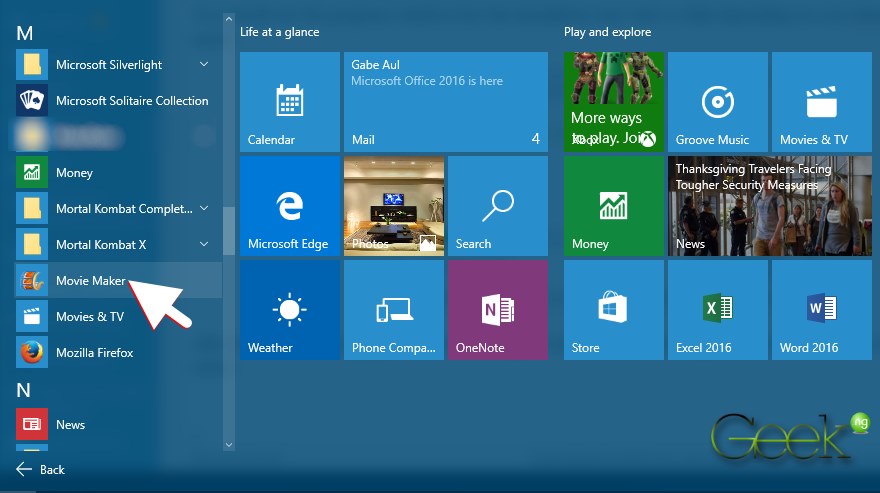Click the Money app icon in list

[32, 172]
